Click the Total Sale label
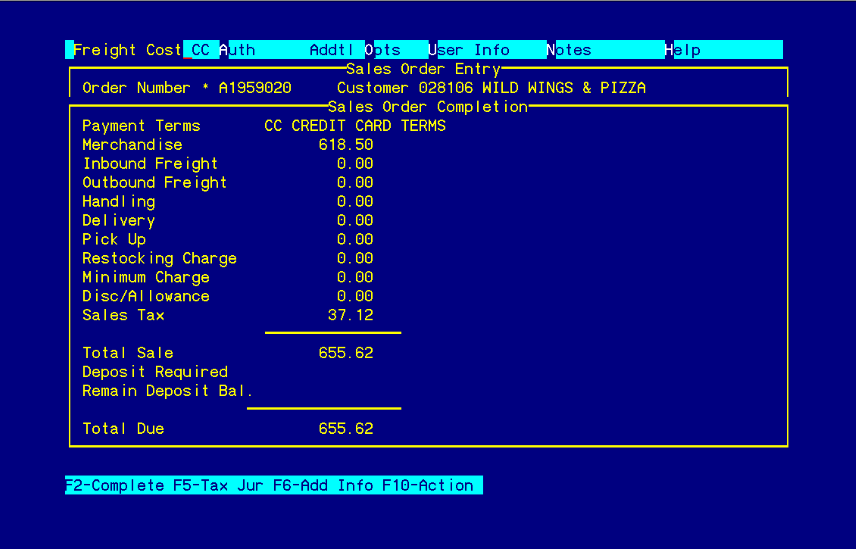The image size is (856, 549). (x=128, y=353)
